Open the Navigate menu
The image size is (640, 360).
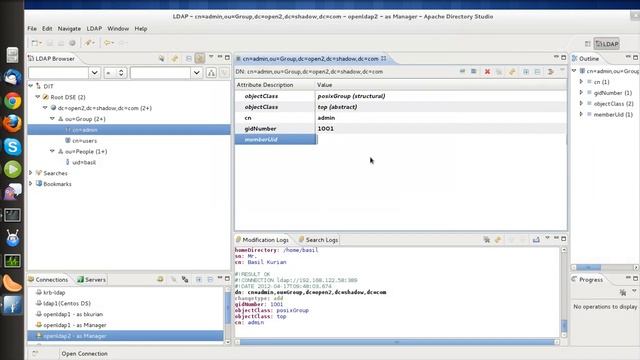[69, 29]
